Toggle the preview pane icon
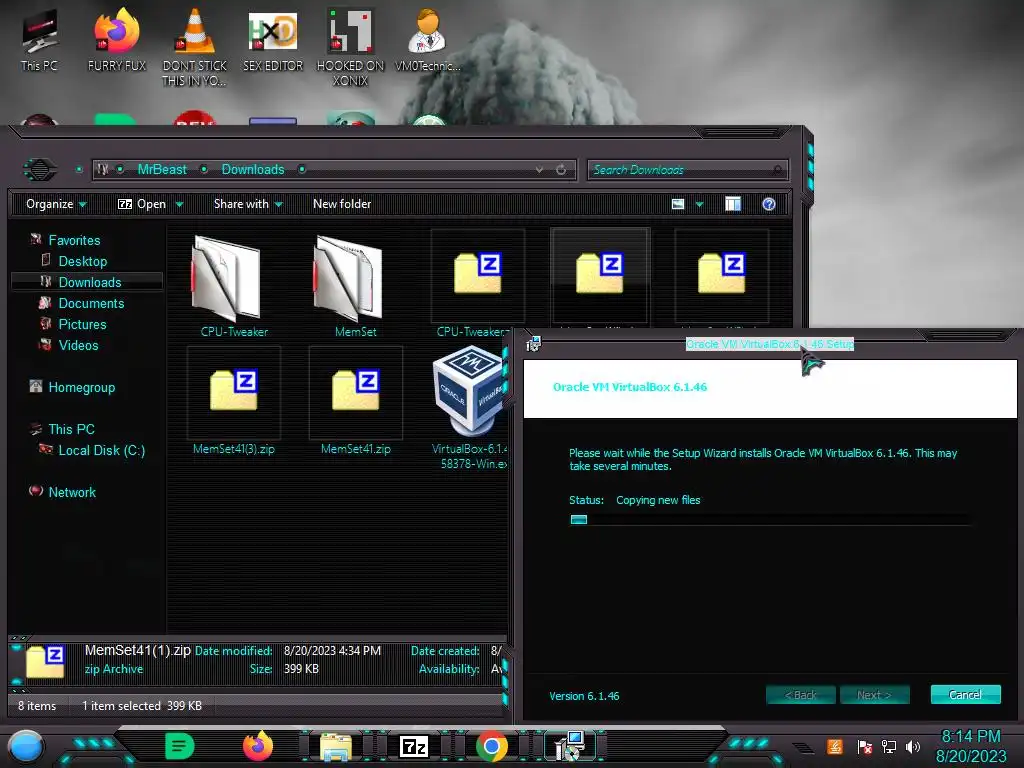Viewport: 1024px width, 768px height. [733, 204]
